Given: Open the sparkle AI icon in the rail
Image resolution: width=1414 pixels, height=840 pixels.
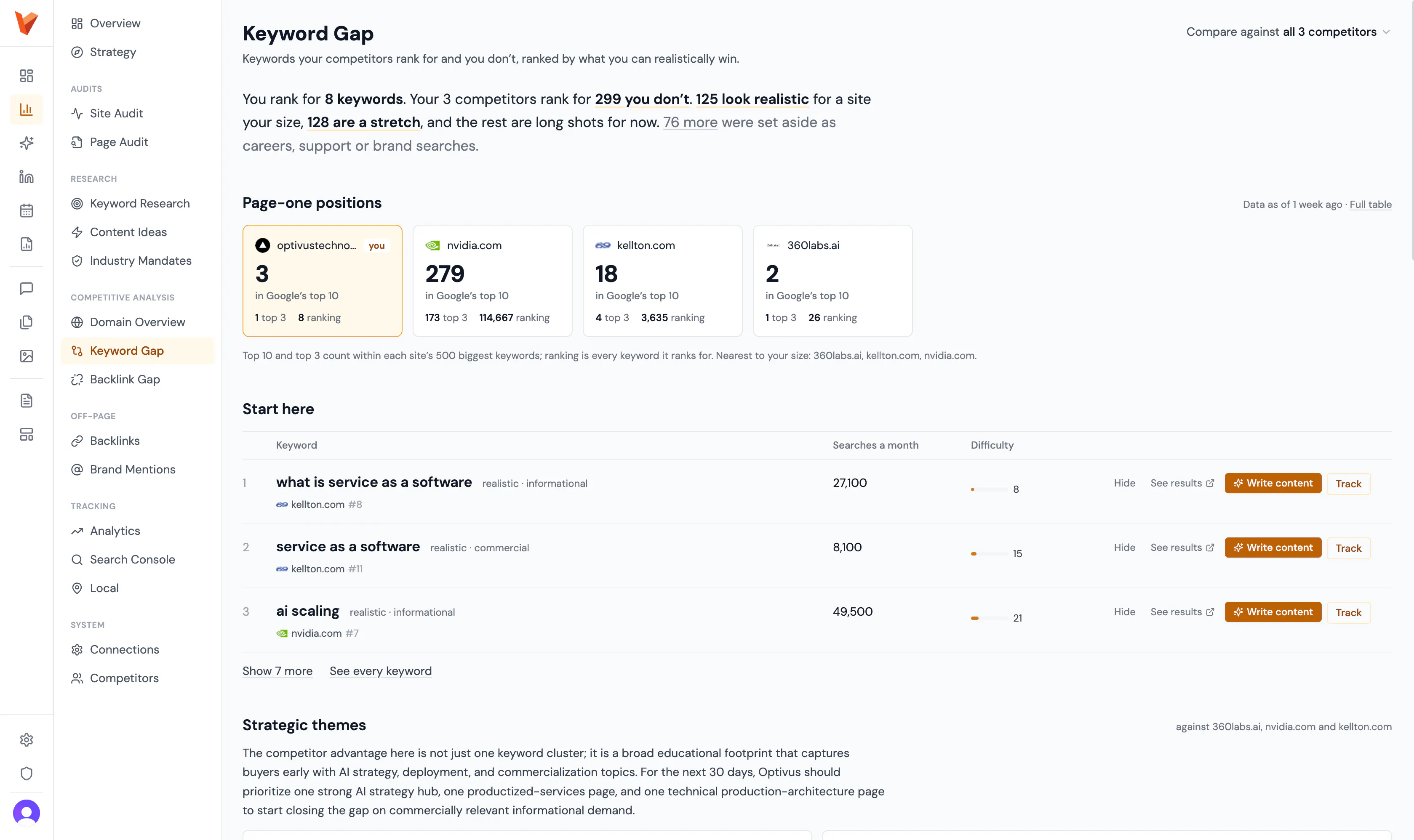Looking at the screenshot, I should (27, 143).
